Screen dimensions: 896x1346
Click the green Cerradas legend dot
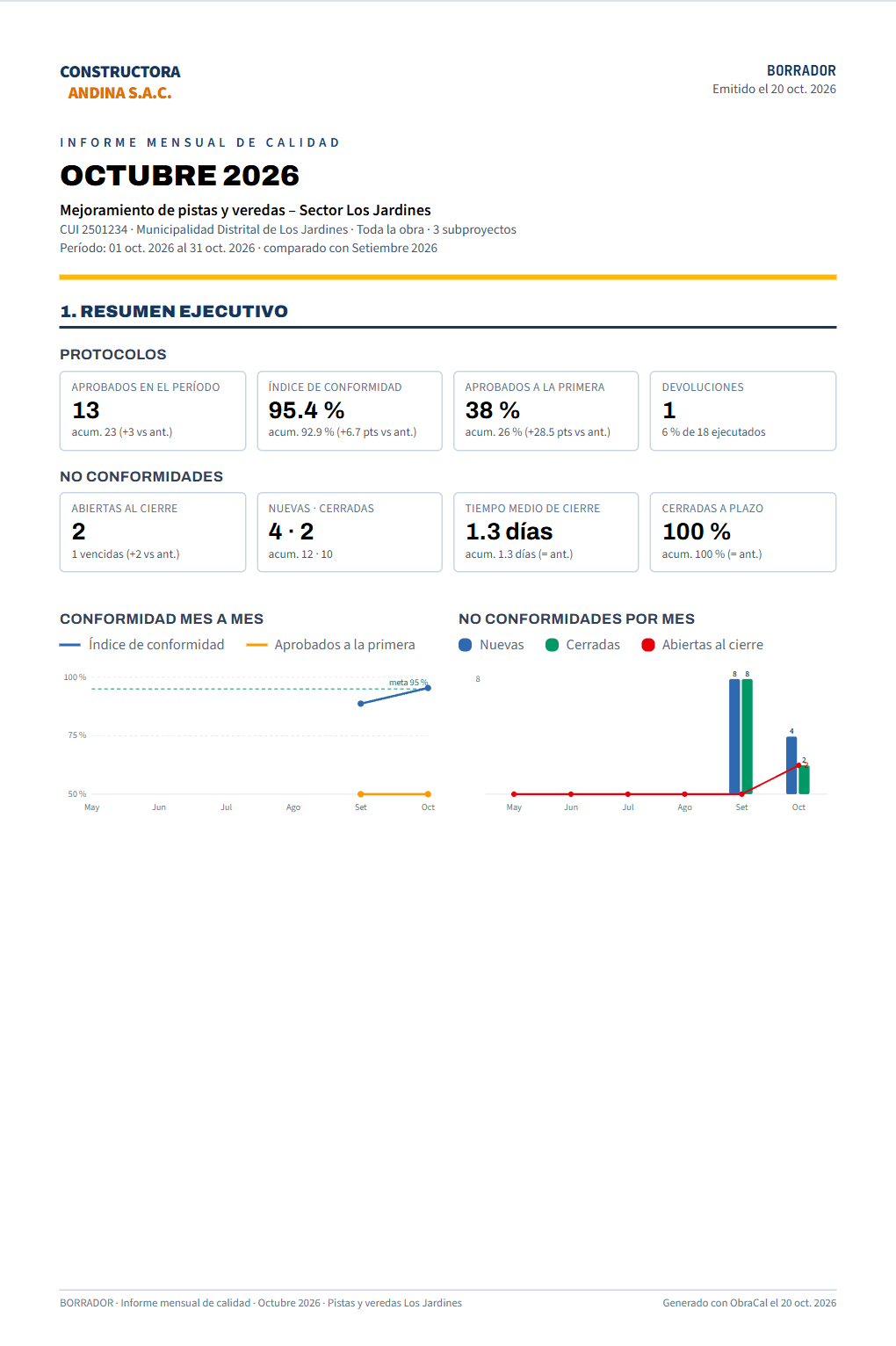(552, 645)
